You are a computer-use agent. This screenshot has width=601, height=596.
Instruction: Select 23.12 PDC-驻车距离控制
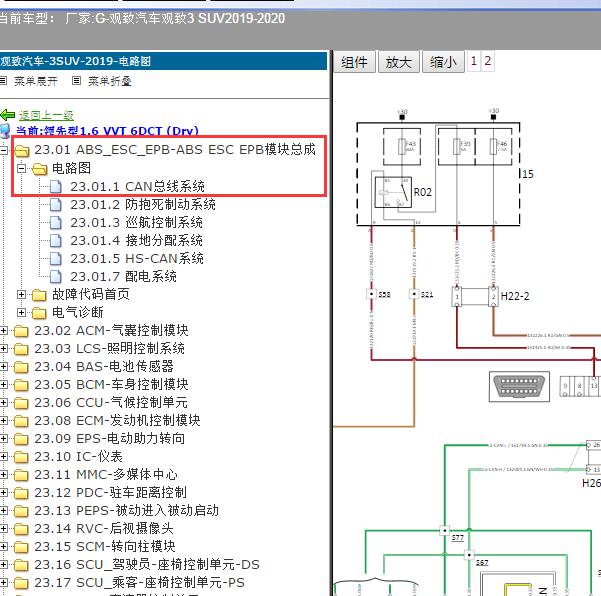110,493
